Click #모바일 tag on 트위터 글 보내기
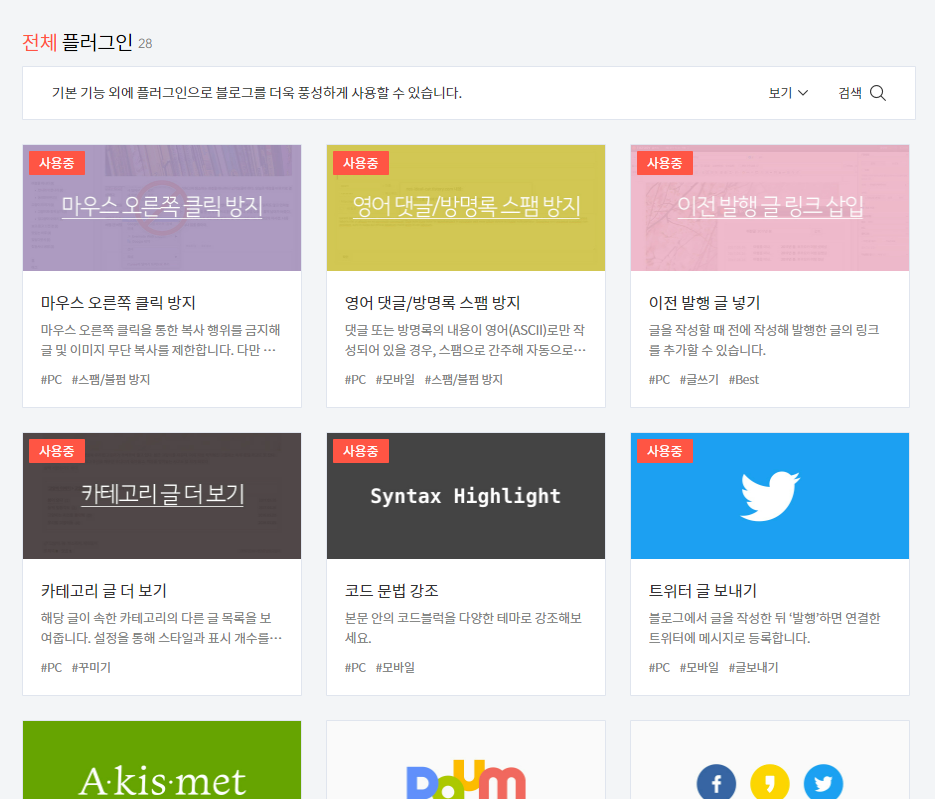Image resolution: width=935 pixels, height=799 pixels. (699, 668)
